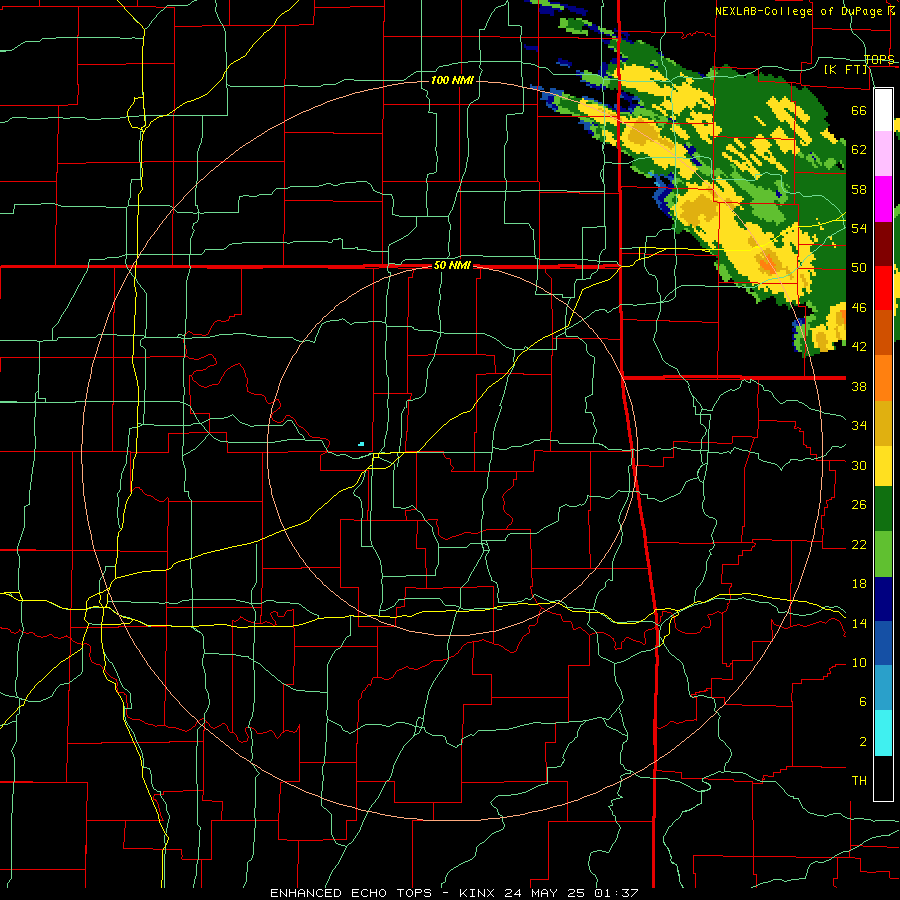Viewport: 900px width, 900px height.
Task: Click the yellow swatch between 30 and 34
Action: coord(883,465)
